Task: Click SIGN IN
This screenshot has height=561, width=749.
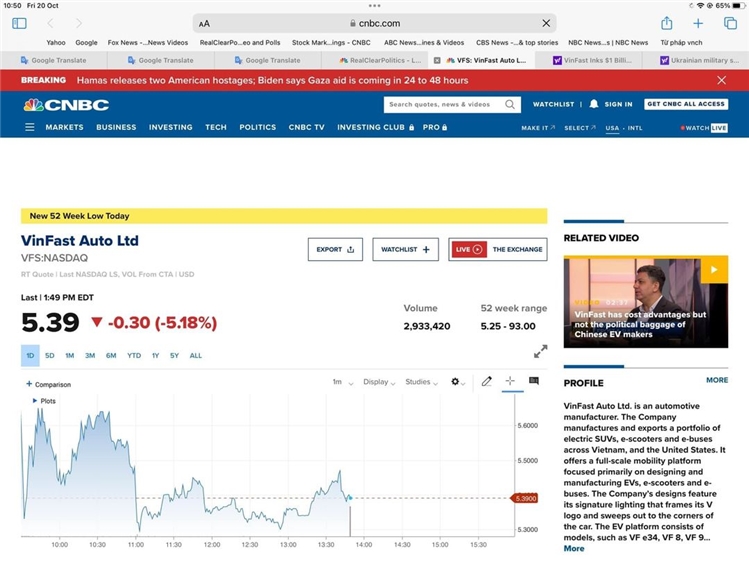Action: [618, 104]
